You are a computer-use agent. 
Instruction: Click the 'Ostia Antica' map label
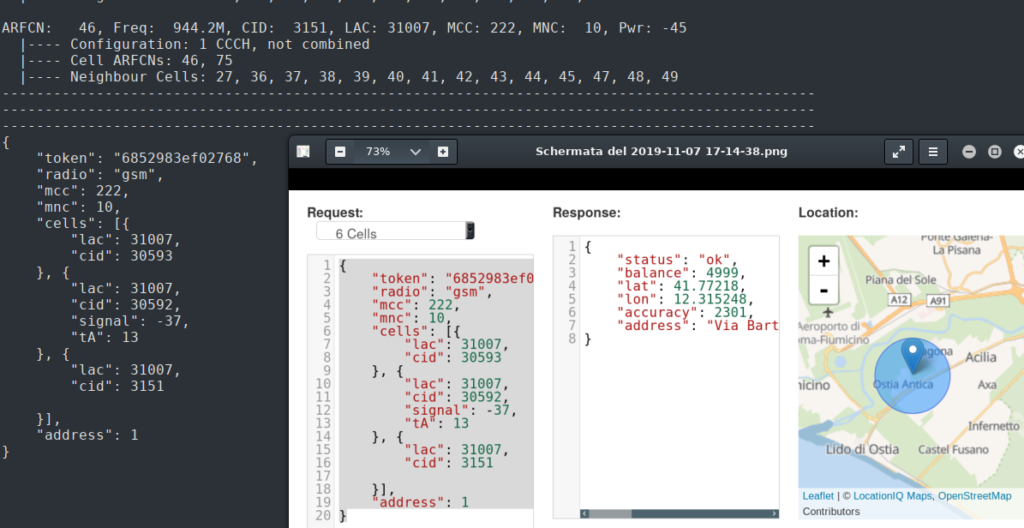pos(903,384)
